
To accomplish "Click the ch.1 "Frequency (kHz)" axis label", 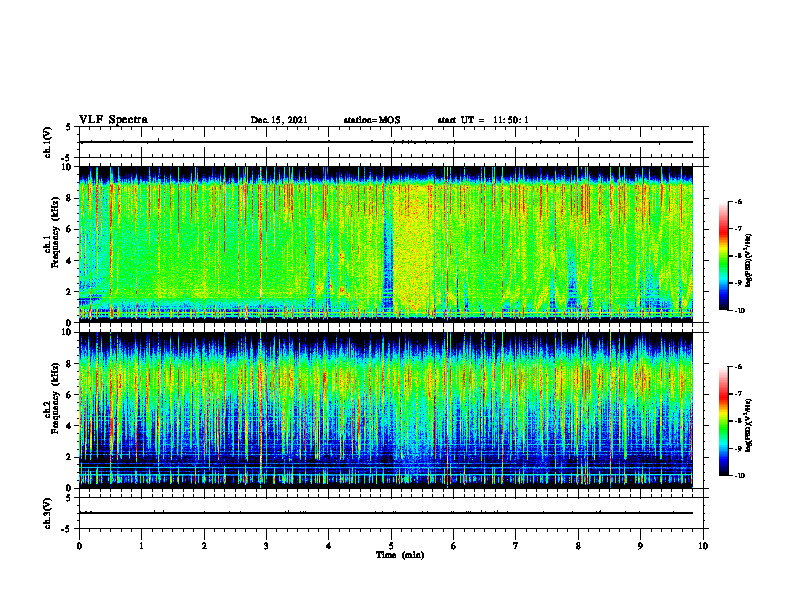I will pos(55,233).
